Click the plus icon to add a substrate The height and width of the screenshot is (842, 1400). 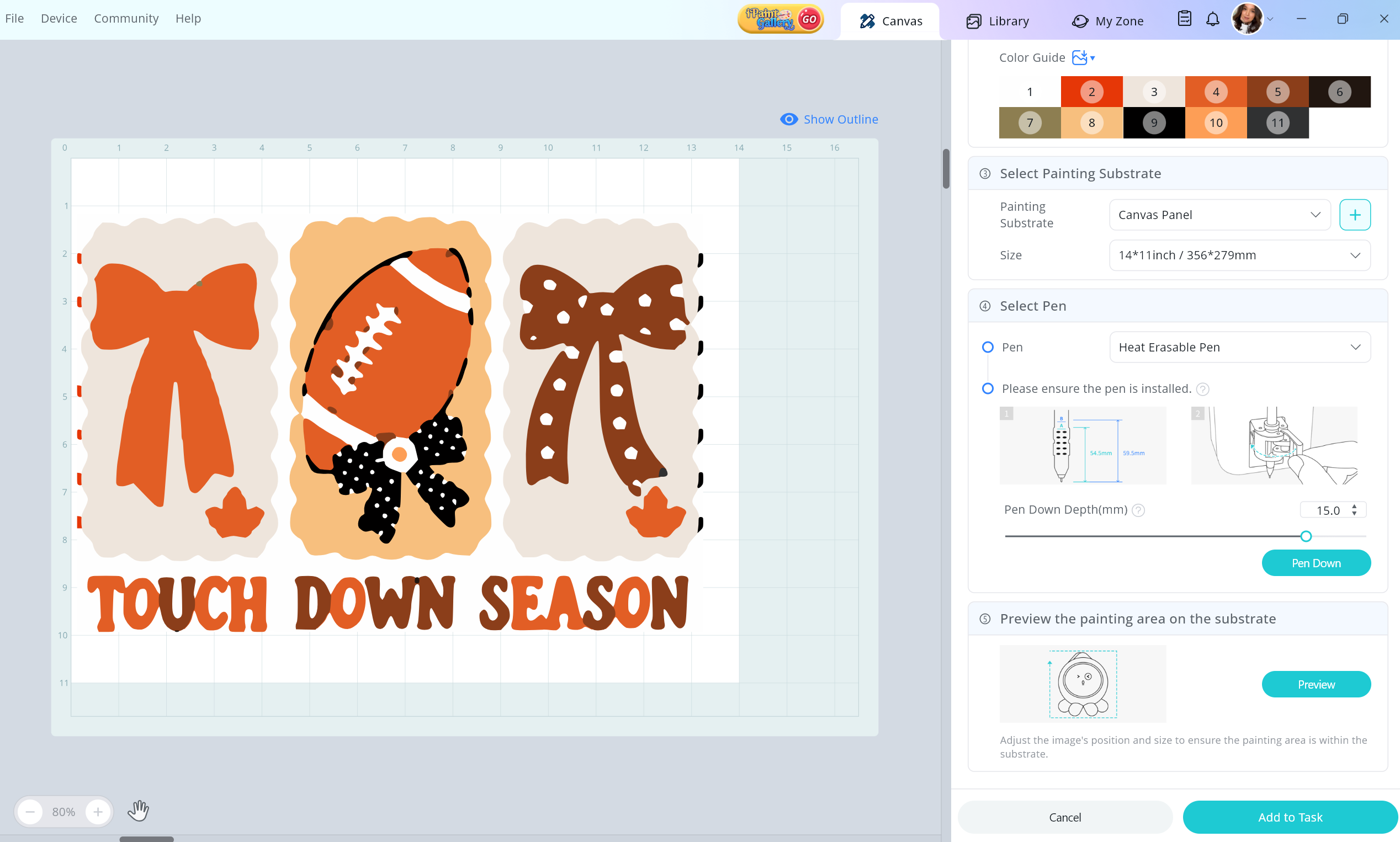[x=1355, y=215]
